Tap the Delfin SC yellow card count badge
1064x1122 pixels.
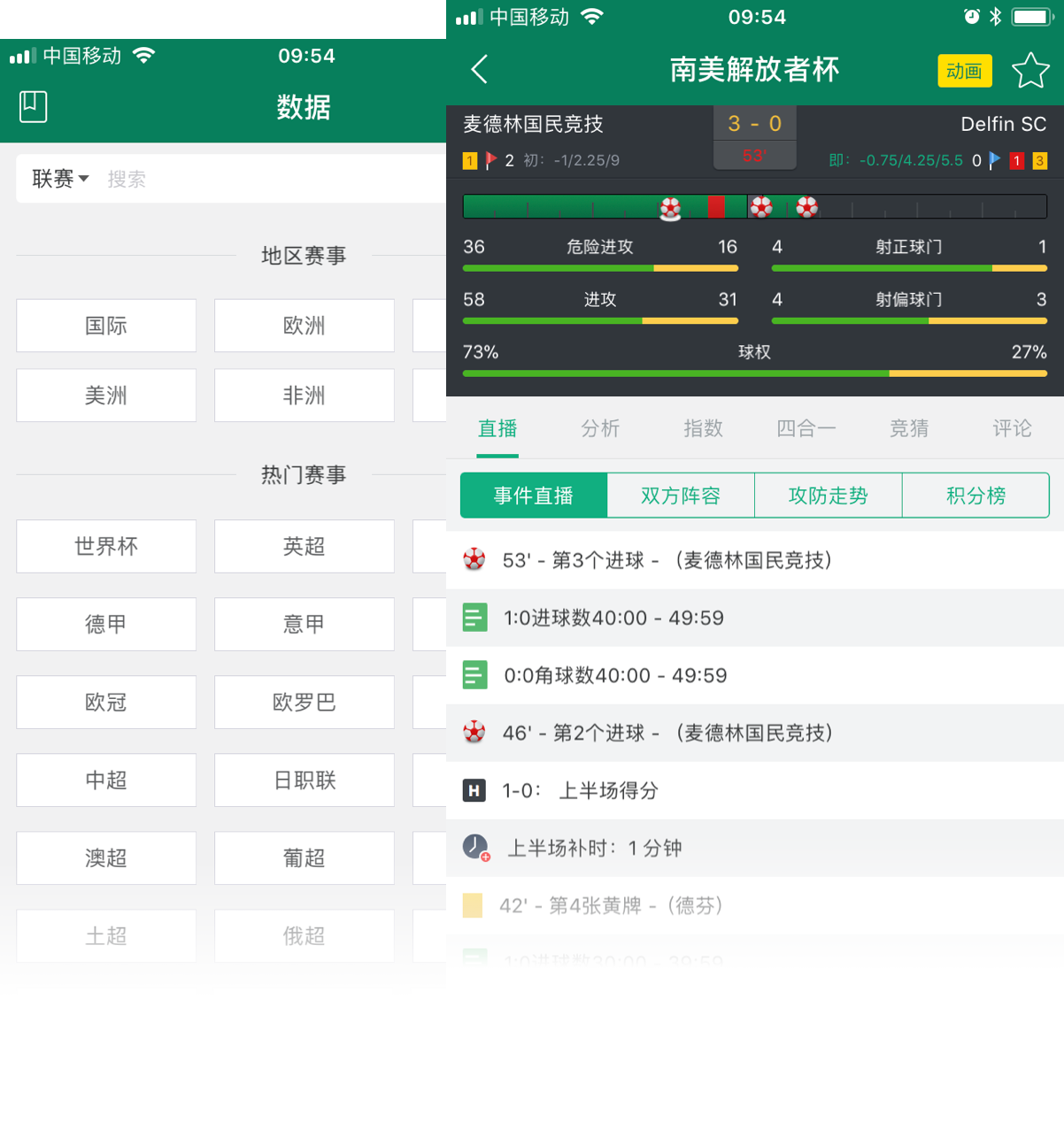click(x=1040, y=160)
